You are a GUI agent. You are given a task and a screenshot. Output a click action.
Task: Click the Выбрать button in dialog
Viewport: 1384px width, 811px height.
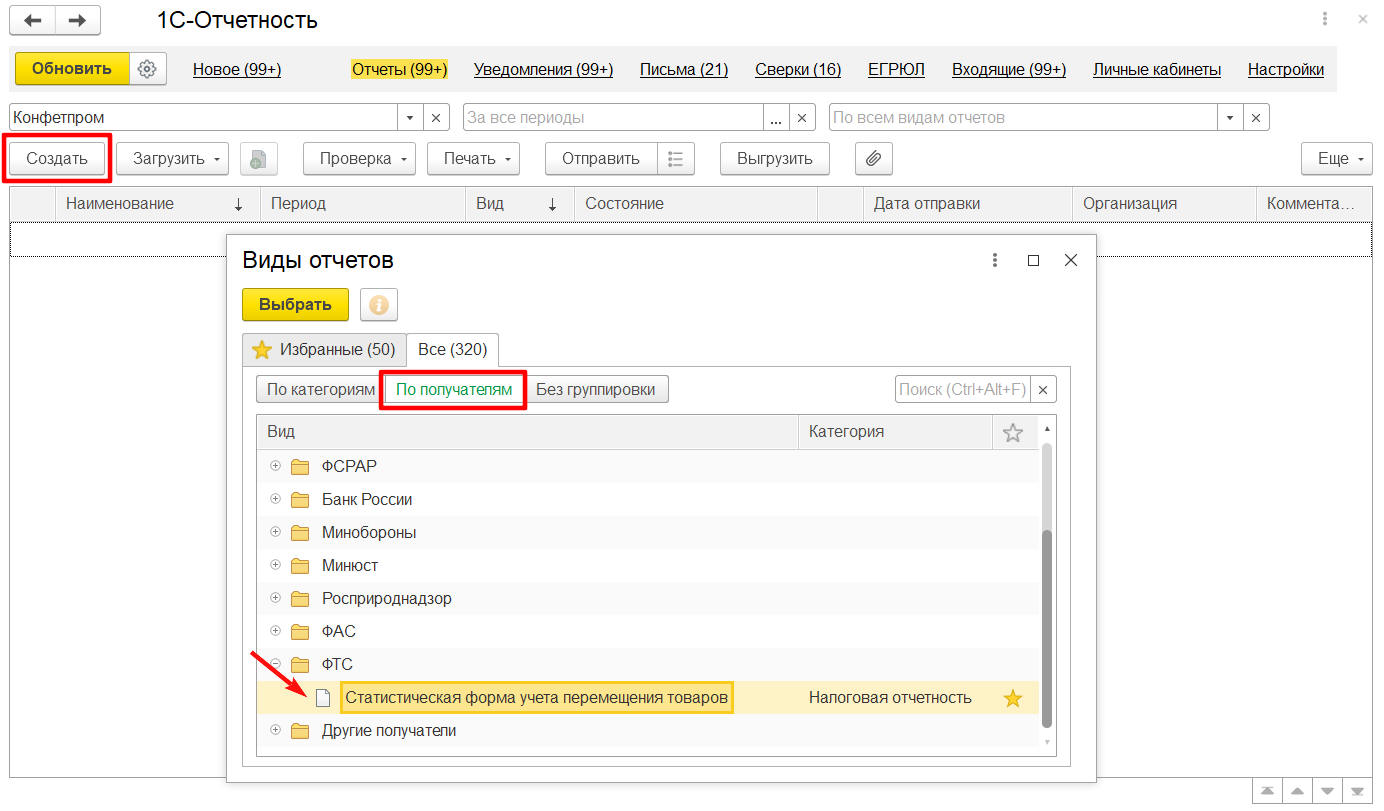(x=295, y=305)
